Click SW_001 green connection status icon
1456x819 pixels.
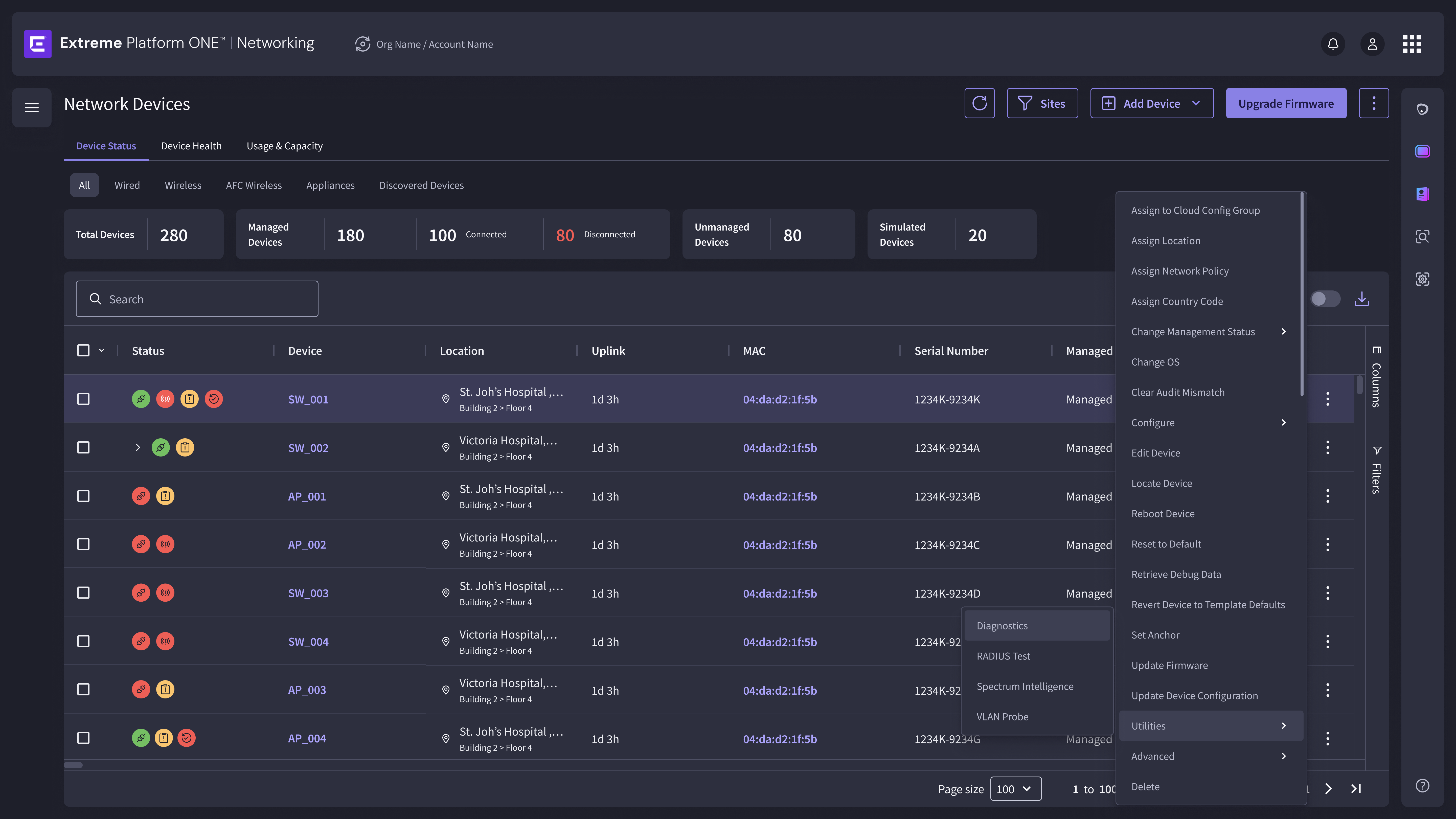click(141, 399)
